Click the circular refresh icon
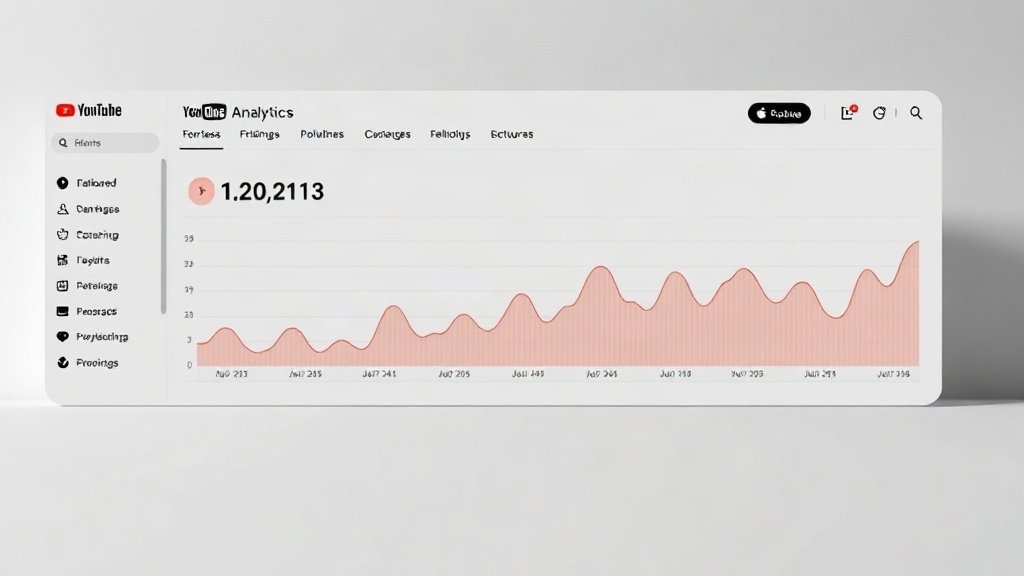This screenshot has width=1024, height=576. click(x=879, y=113)
